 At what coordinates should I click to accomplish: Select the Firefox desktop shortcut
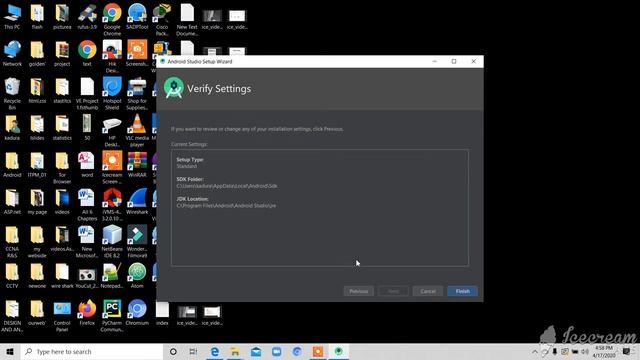pos(87,313)
